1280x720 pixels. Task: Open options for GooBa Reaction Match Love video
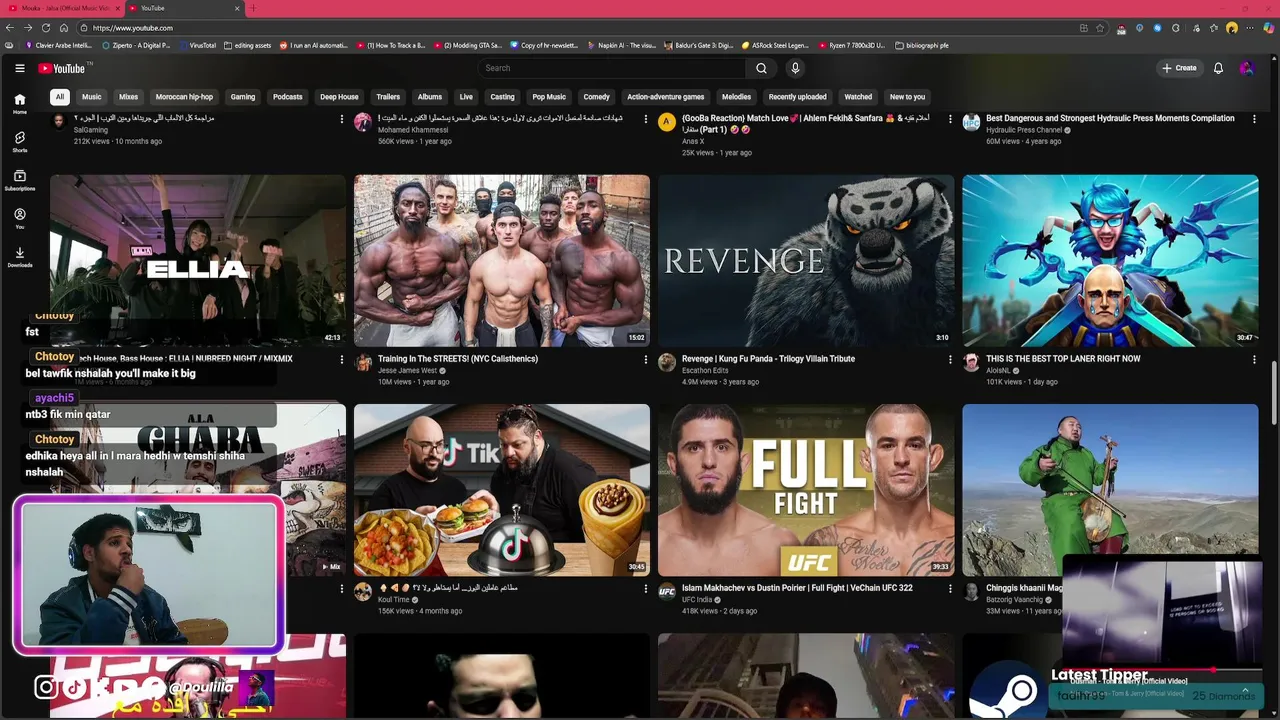950,119
